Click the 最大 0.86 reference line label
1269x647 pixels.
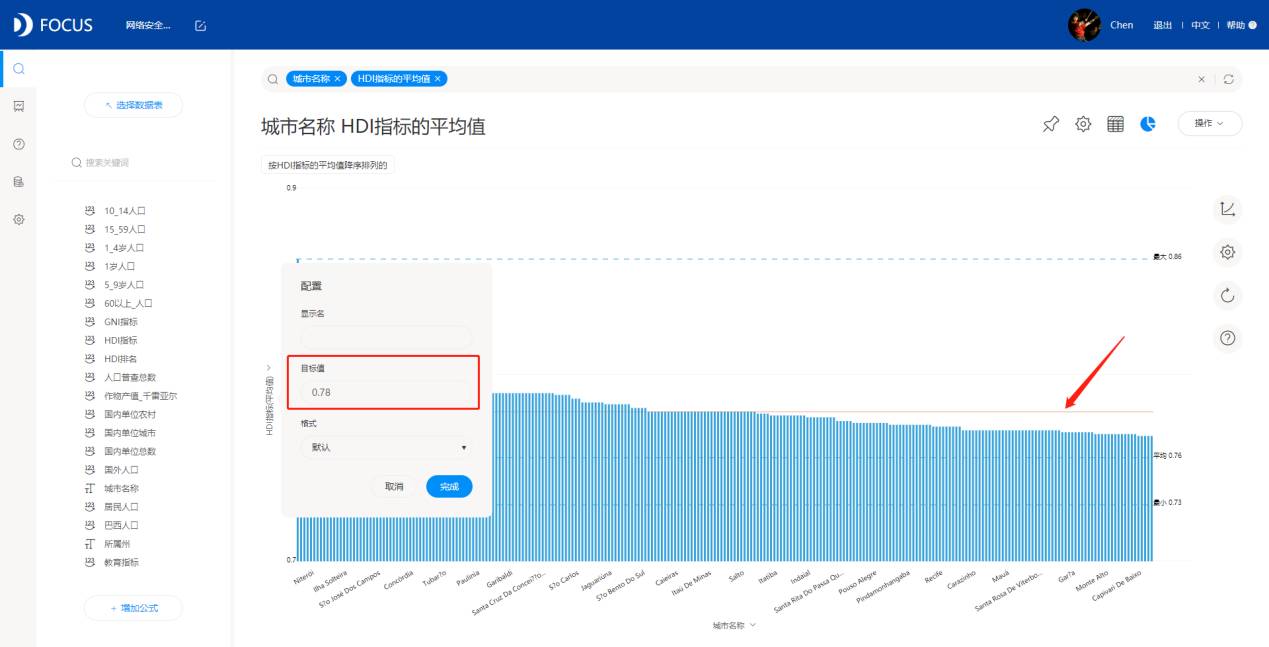[1168, 257]
